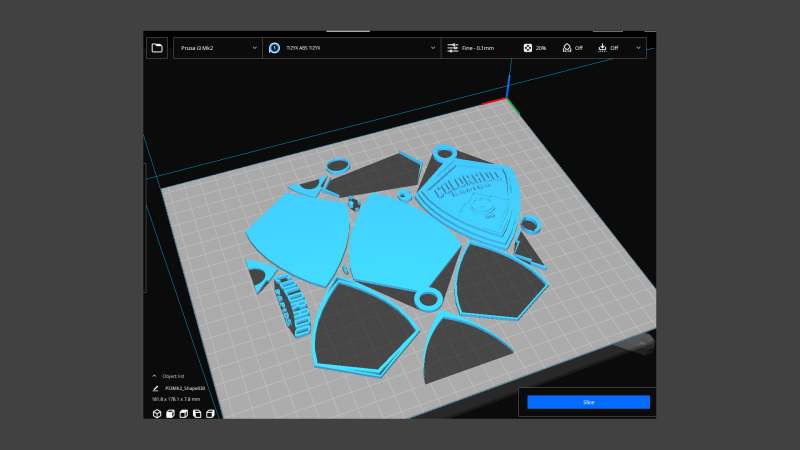800x450 pixels.
Task: Select P3MK2_Shape030 in object list
Action: (185, 388)
